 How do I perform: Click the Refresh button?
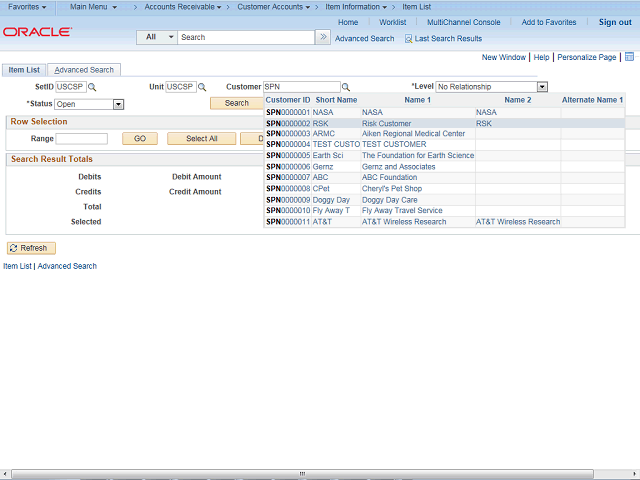[x=31, y=248]
